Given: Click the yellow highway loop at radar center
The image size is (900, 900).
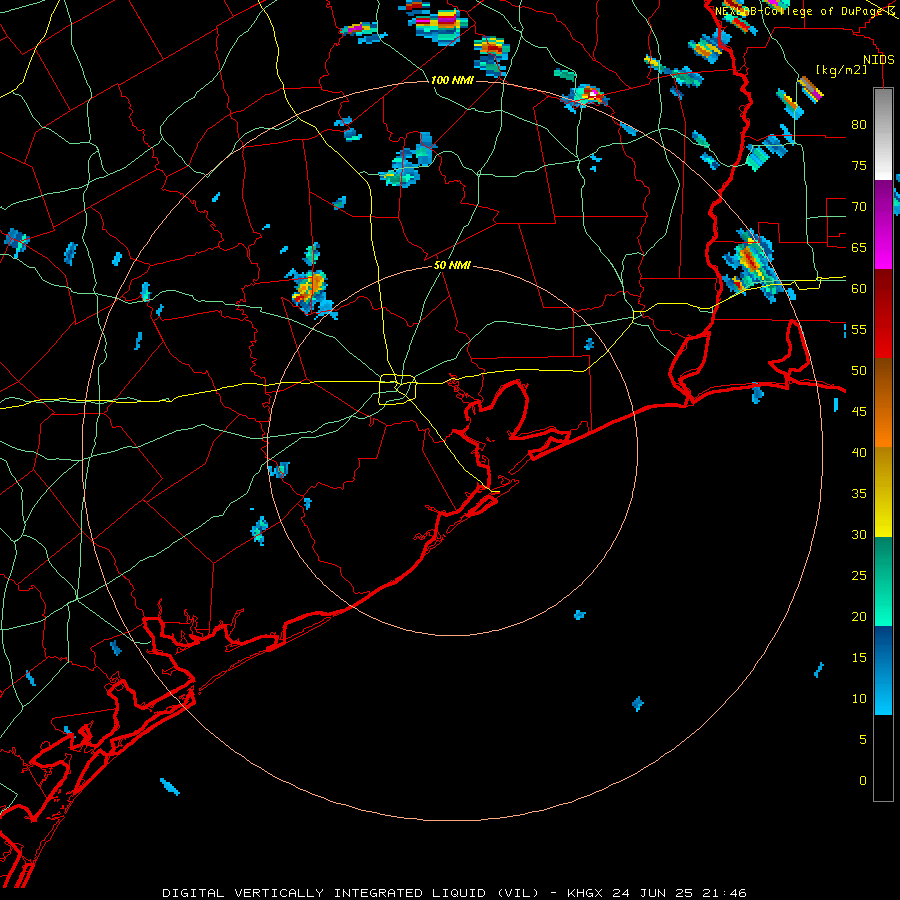Looking at the screenshot, I should [x=398, y=389].
